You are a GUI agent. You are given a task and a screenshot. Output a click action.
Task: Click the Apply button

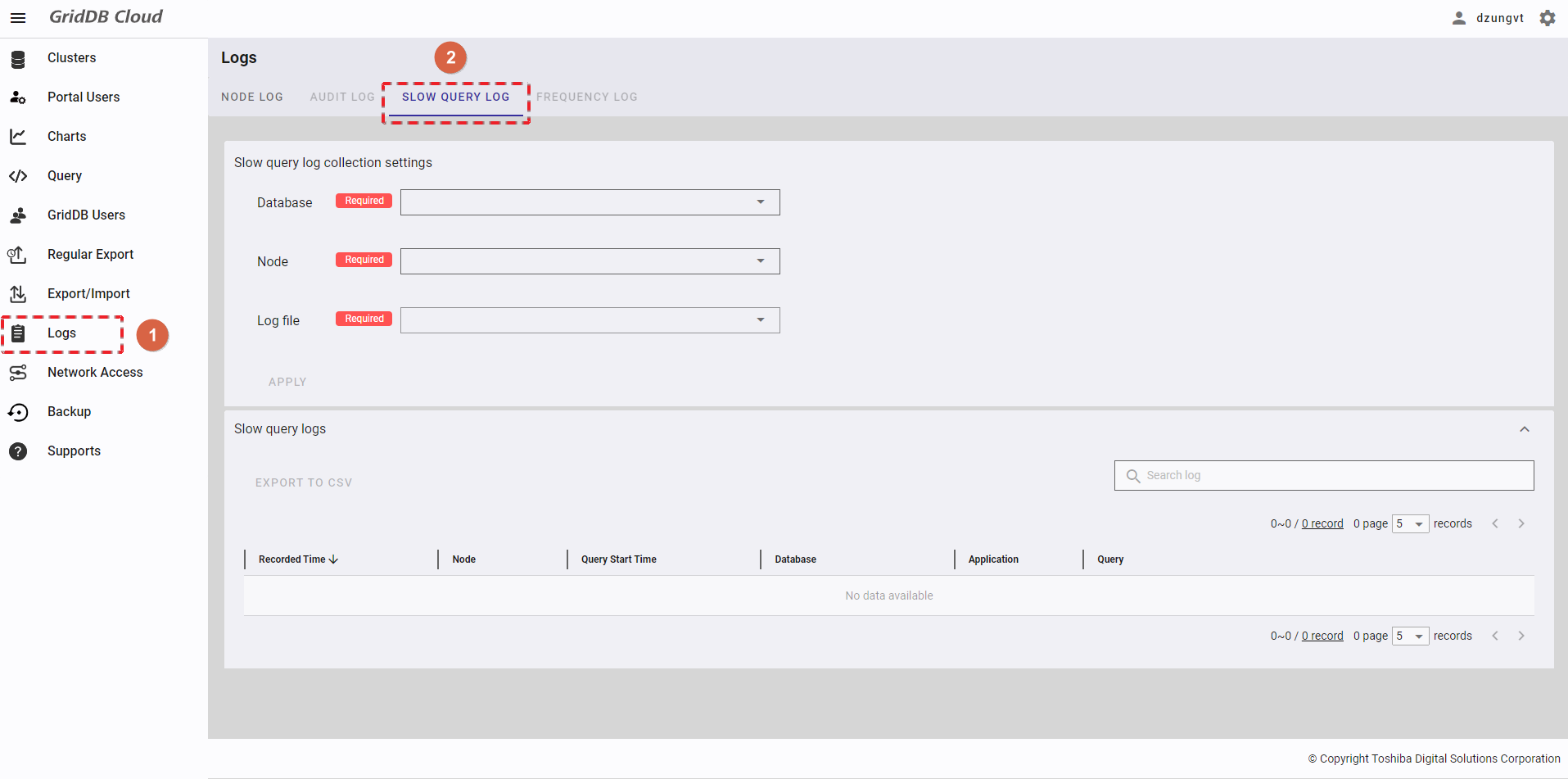pos(287,382)
